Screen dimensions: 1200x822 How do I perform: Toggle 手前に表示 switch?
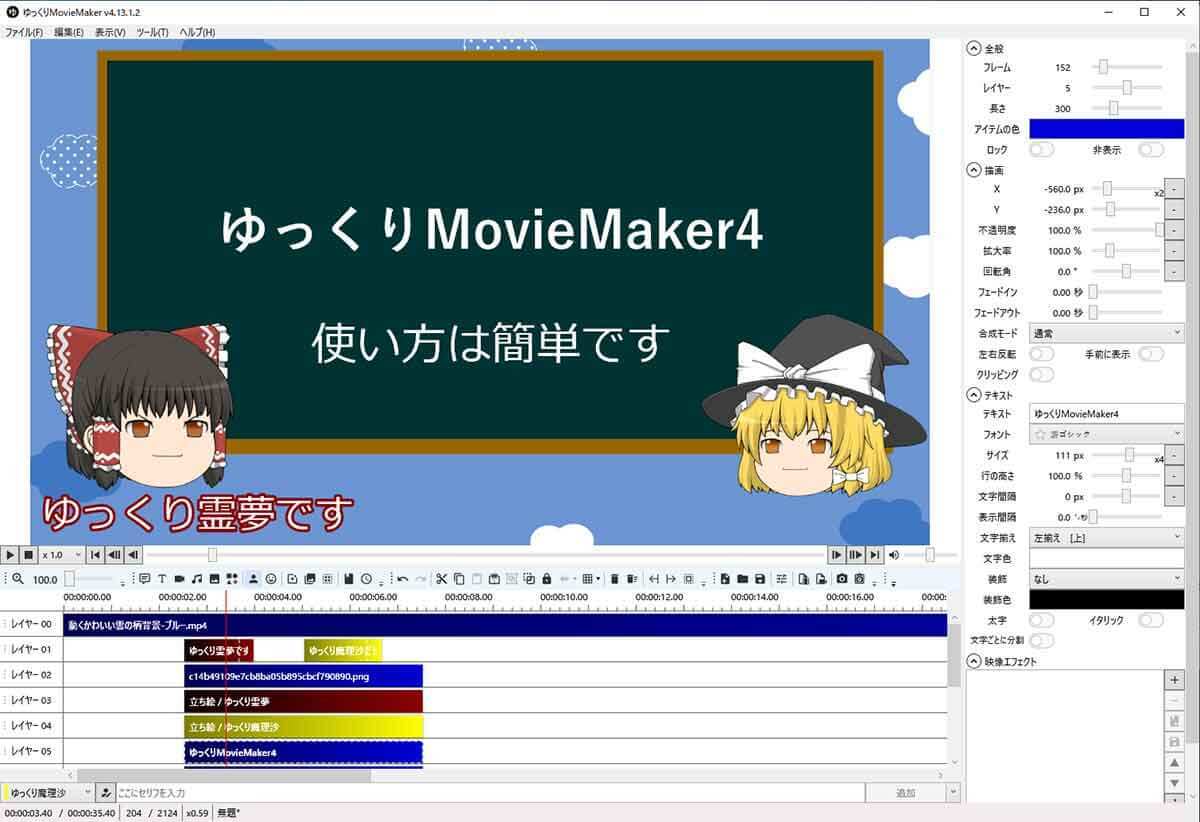coord(1151,354)
